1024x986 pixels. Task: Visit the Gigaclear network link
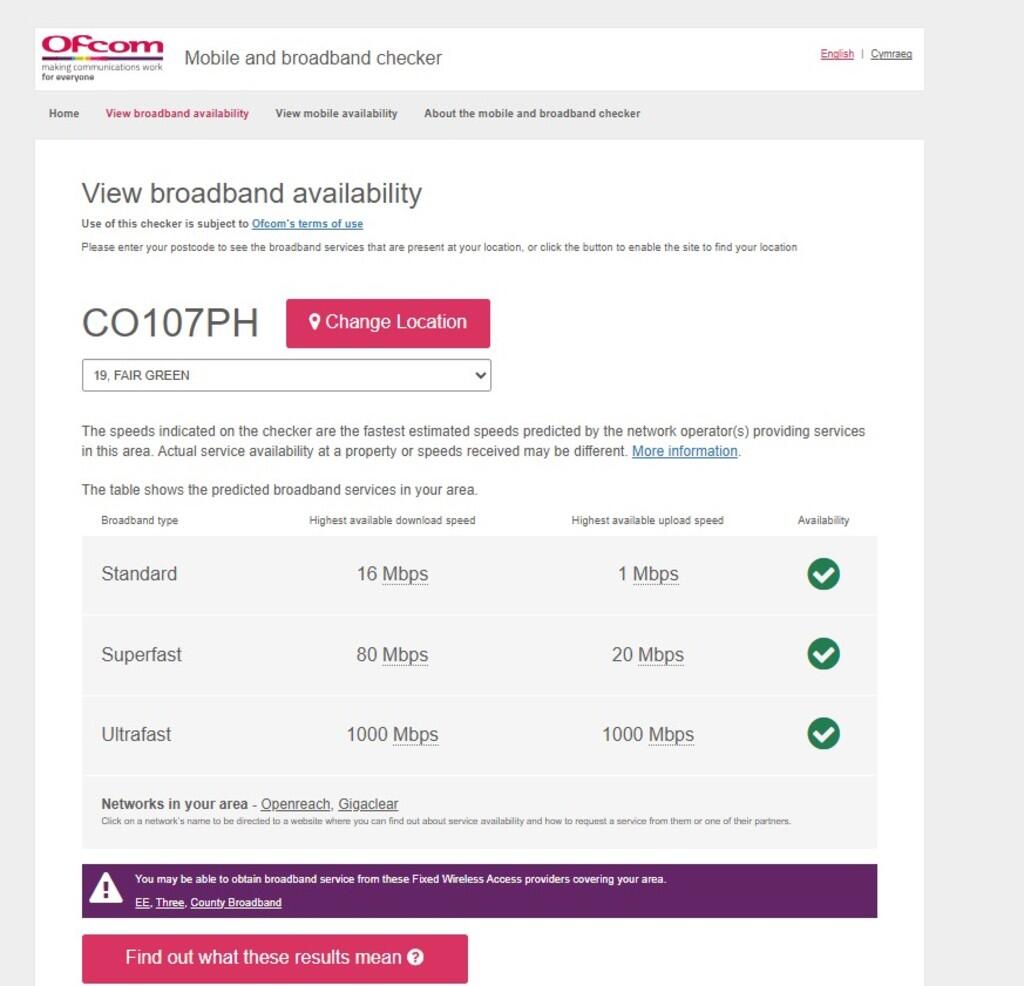click(x=368, y=804)
